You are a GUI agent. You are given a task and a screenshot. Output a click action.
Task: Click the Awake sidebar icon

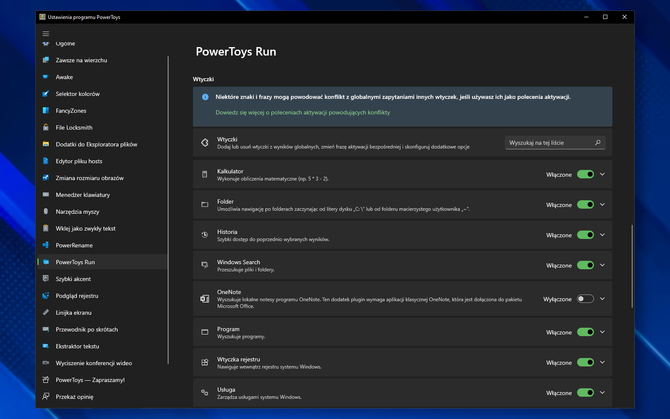point(46,77)
